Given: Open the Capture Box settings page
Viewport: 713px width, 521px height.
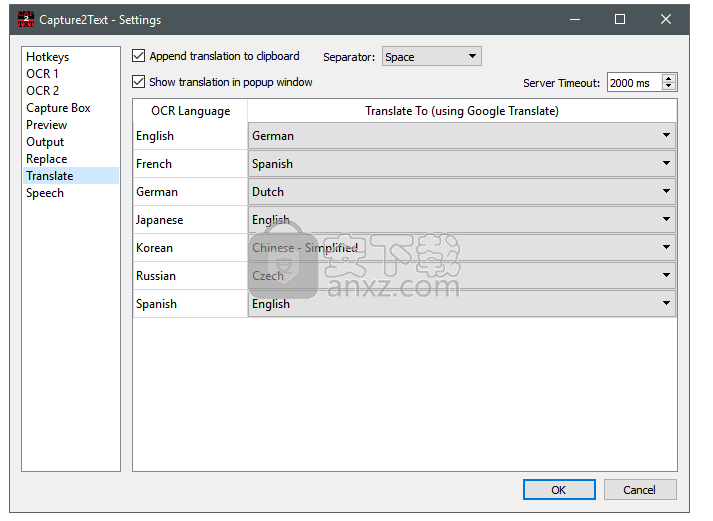Looking at the screenshot, I should [70, 108].
